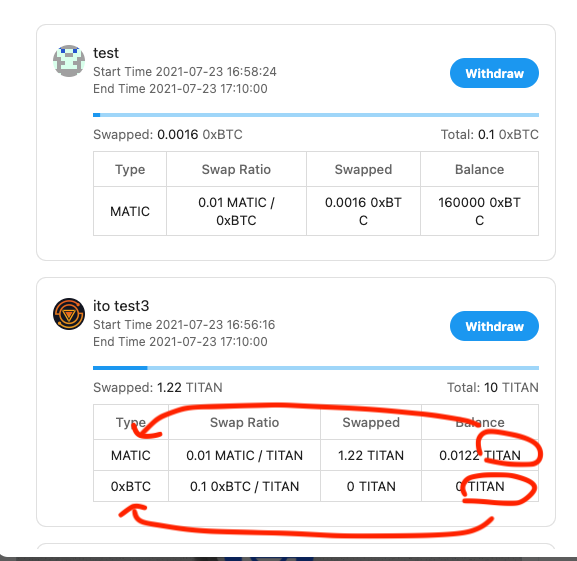Select the test pool title
The height and width of the screenshot is (561, 577).
click(x=106, y=53)
